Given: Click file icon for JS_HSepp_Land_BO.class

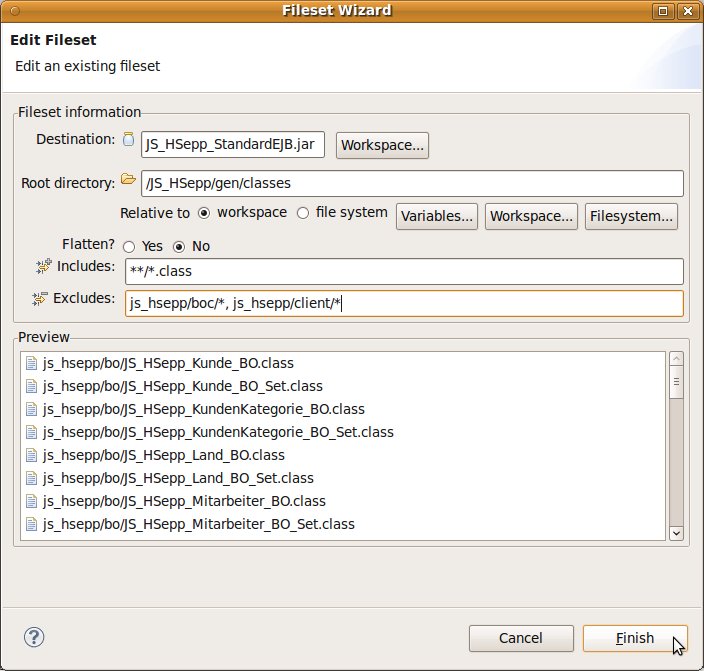Looking at the screenshot, I should pos(31,455).
